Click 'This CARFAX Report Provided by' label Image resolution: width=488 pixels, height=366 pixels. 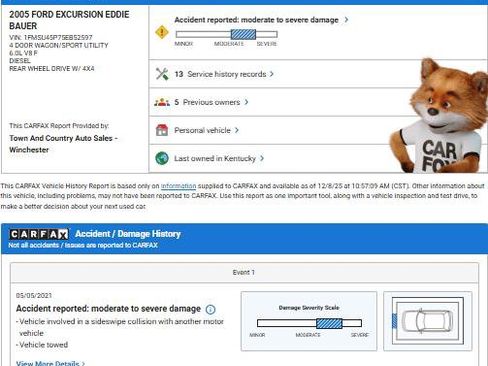[59, 126]
